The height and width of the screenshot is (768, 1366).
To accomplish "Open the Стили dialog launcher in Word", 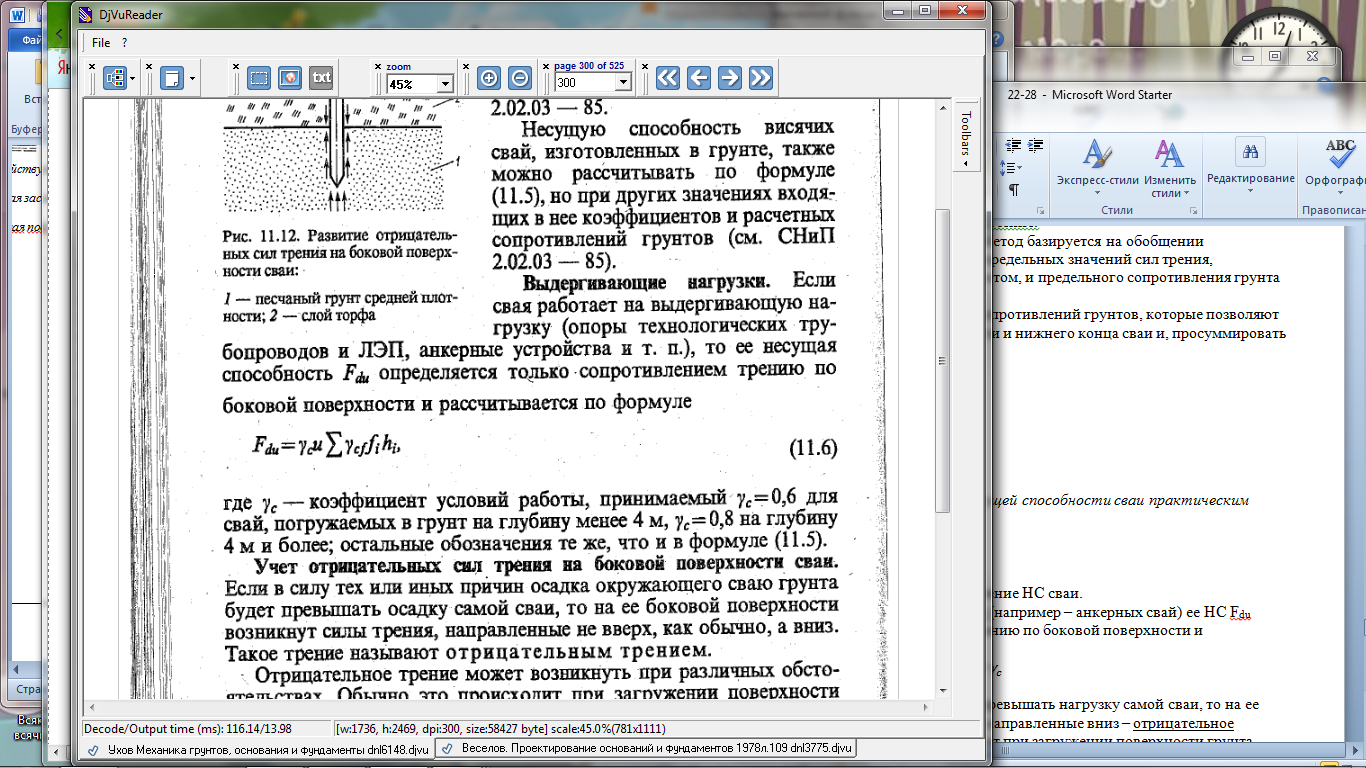I will click(x=1194, y=211).
